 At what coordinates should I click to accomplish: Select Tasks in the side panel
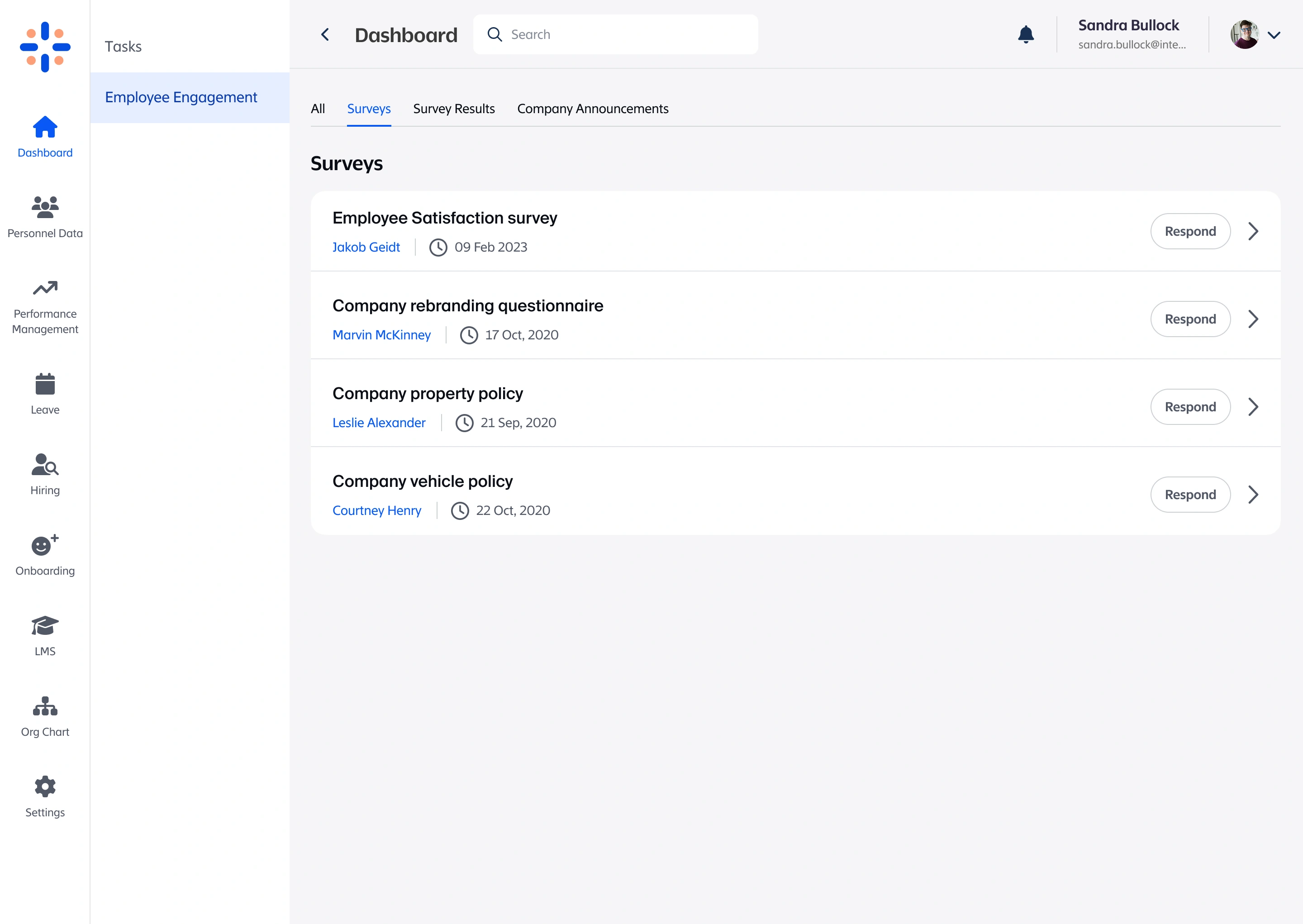point(123,47)
